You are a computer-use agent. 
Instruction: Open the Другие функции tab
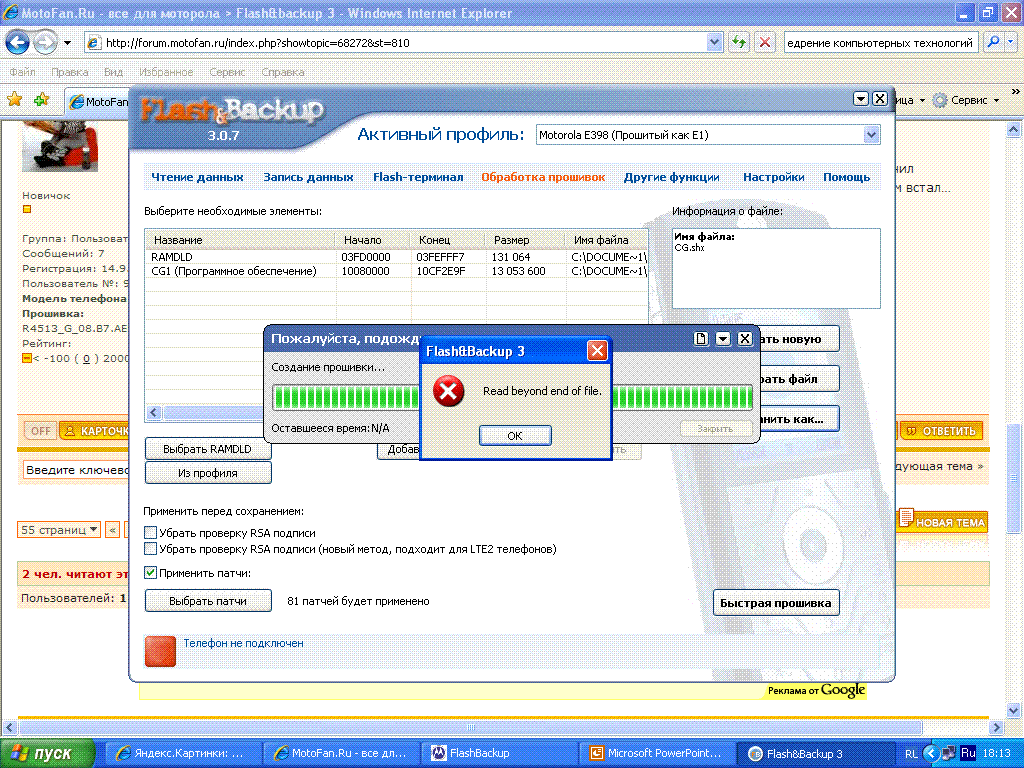pyautogui.click(x=671, y=177)
